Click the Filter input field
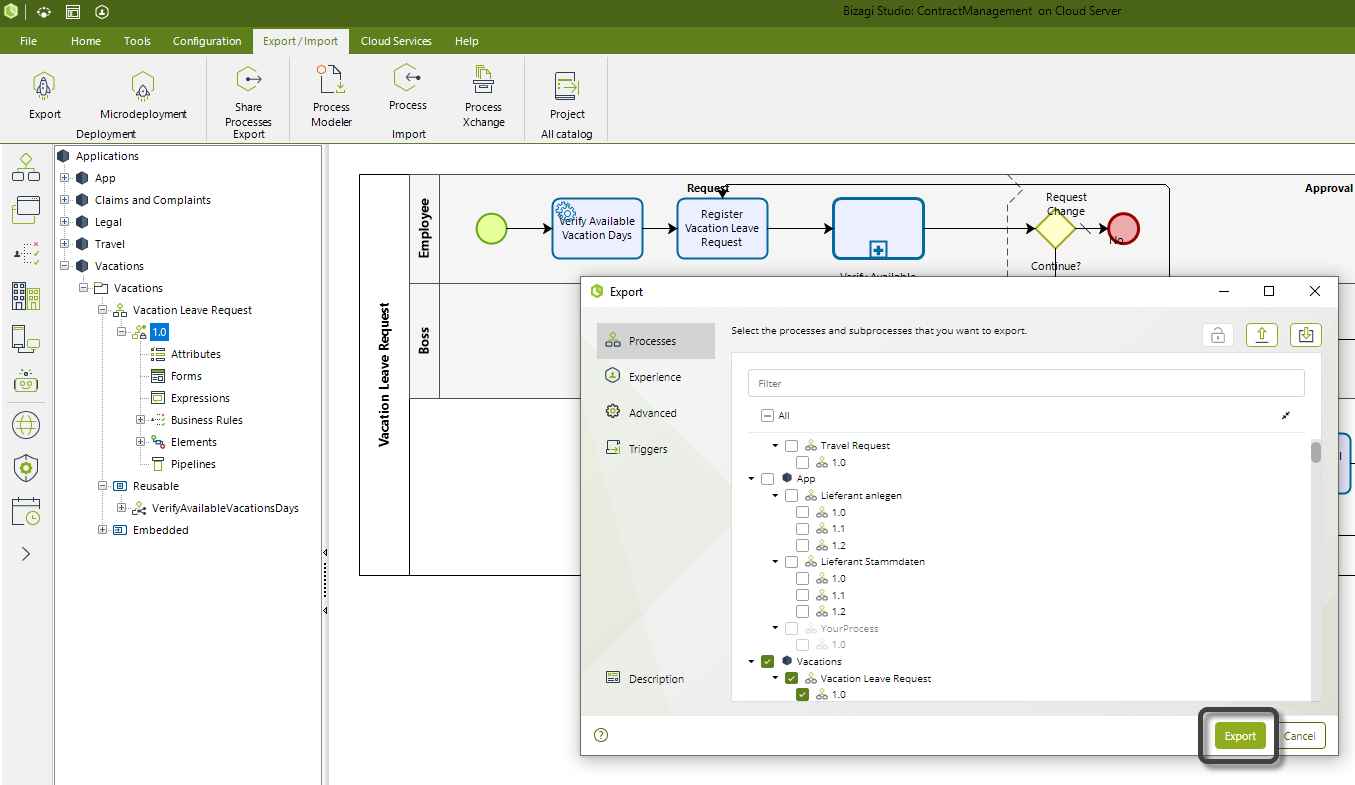 point(1026,383)
